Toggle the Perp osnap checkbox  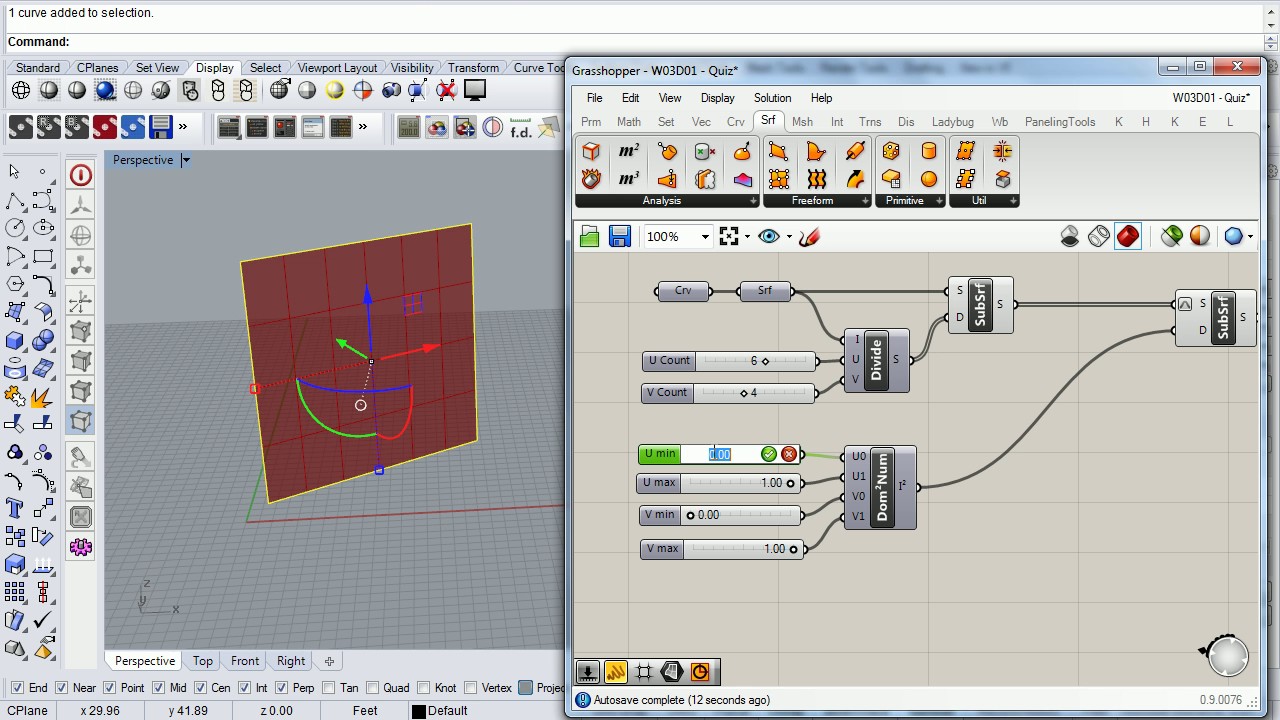(x=281, y=688)
